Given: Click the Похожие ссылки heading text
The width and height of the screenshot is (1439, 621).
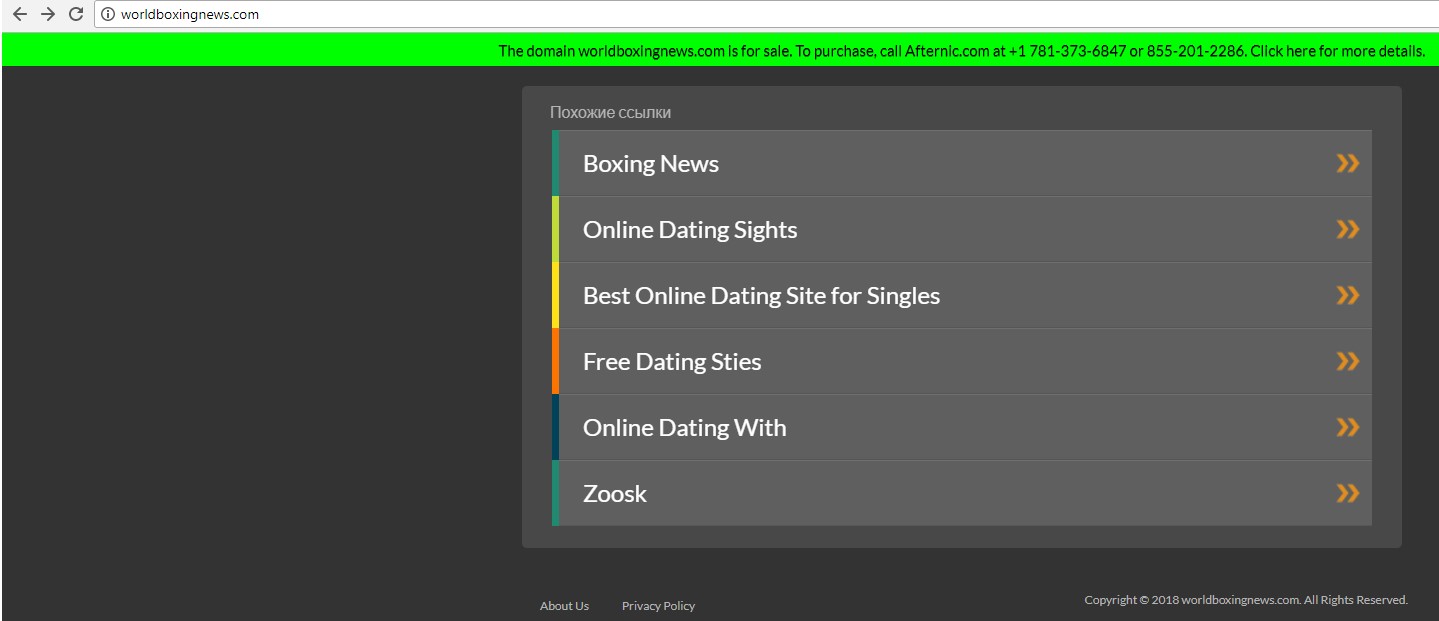Looking at the screenshot, I should (610, 113).
